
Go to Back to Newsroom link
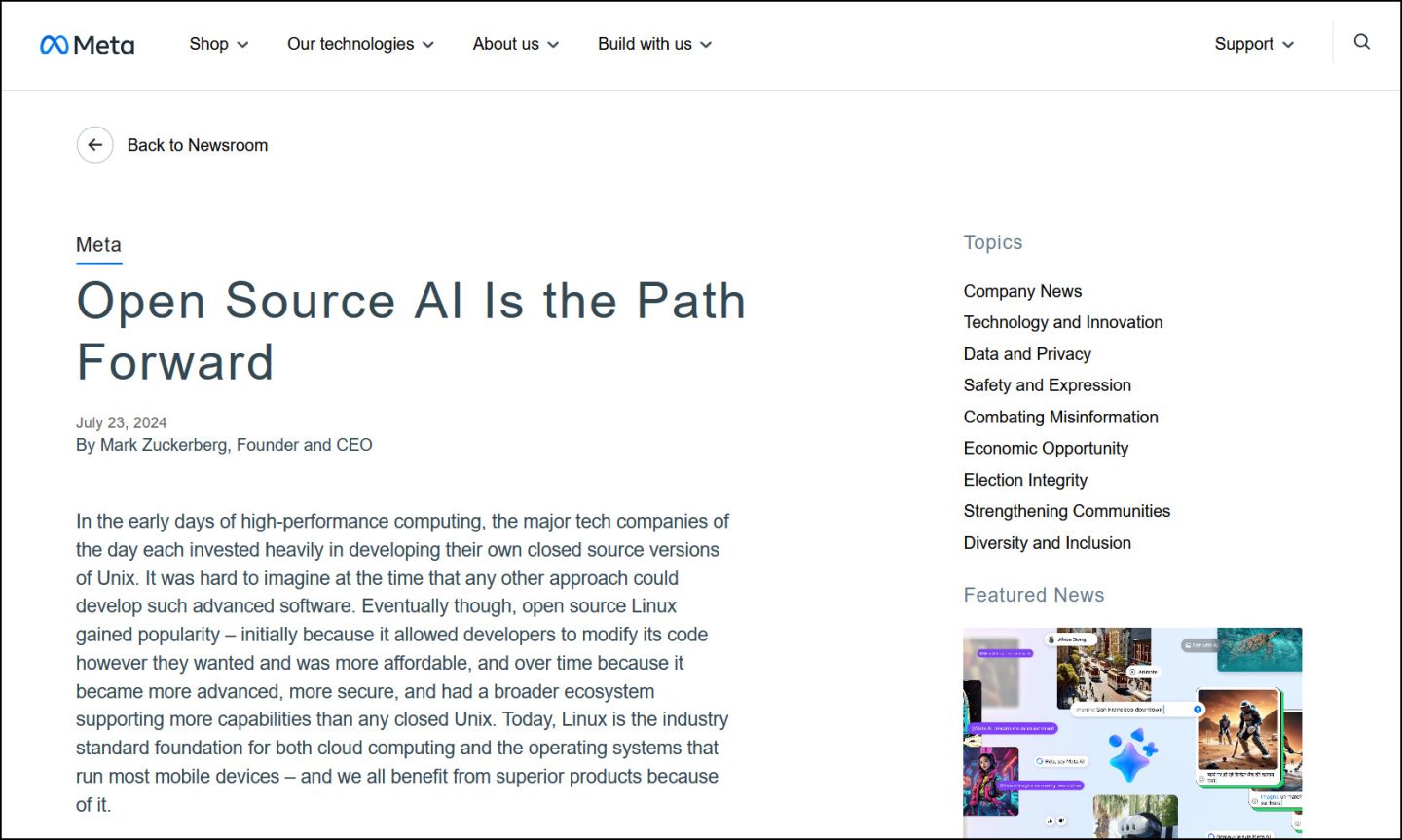pyautogui.click(x=198, y=145)
